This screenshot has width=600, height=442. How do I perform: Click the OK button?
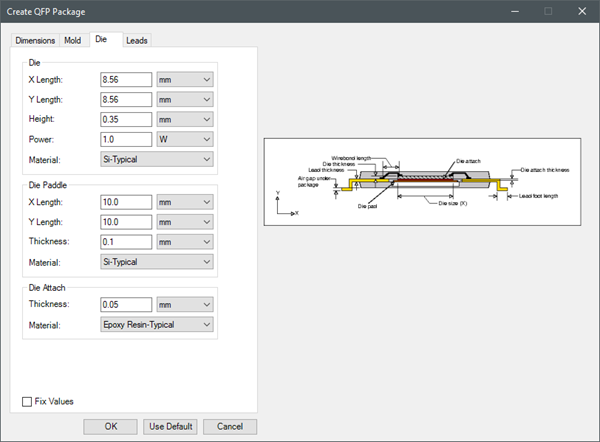[x=110, y=426]
